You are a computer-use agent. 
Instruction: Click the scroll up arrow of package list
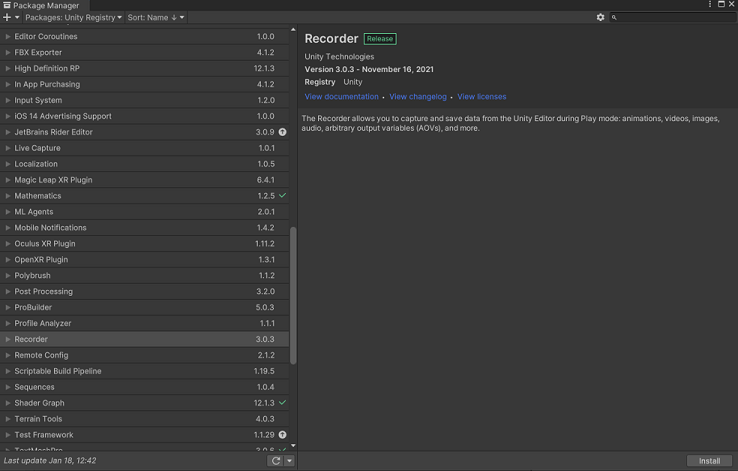pos(293,30)
